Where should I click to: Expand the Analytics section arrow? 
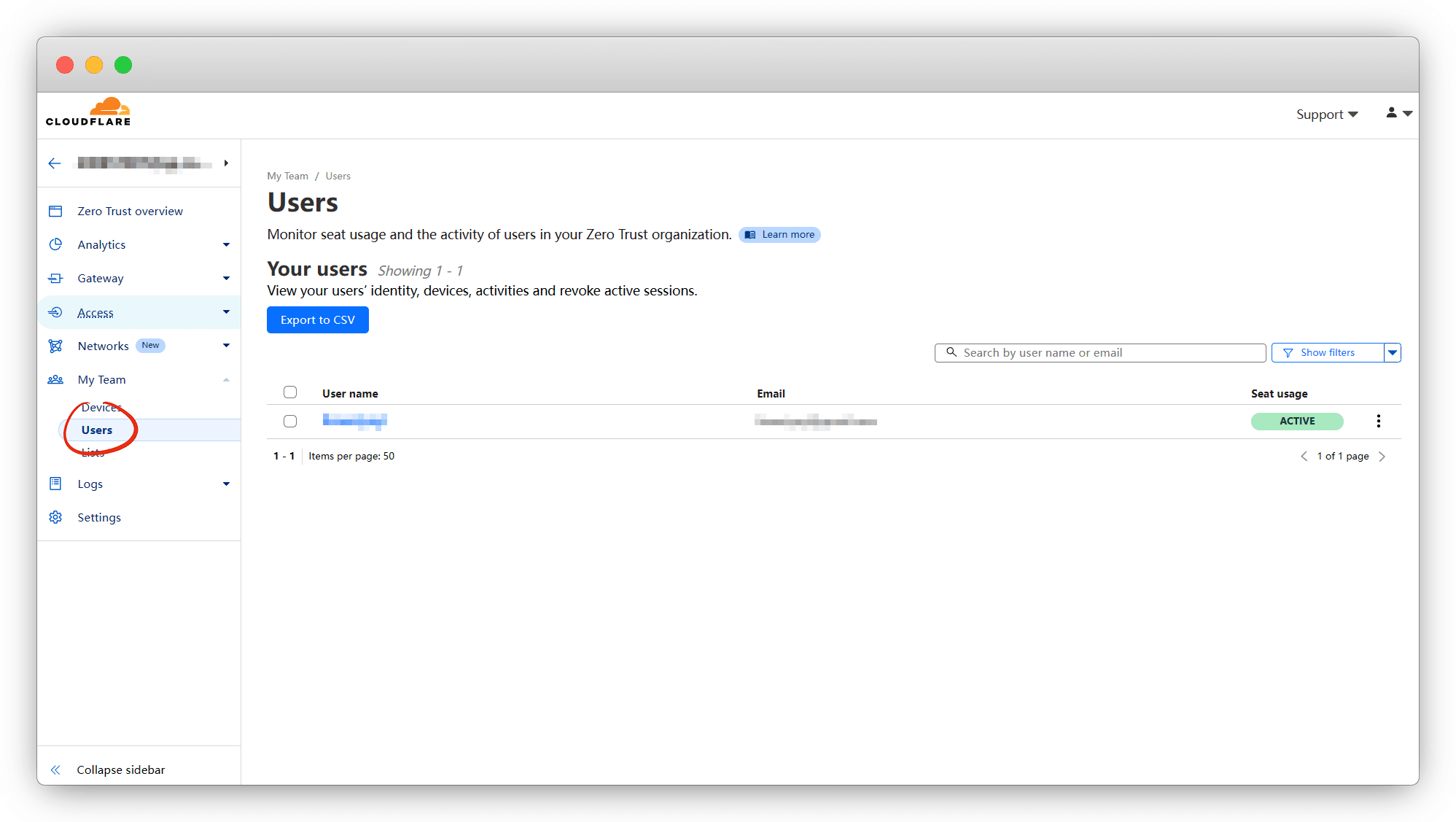coord(226,244)
